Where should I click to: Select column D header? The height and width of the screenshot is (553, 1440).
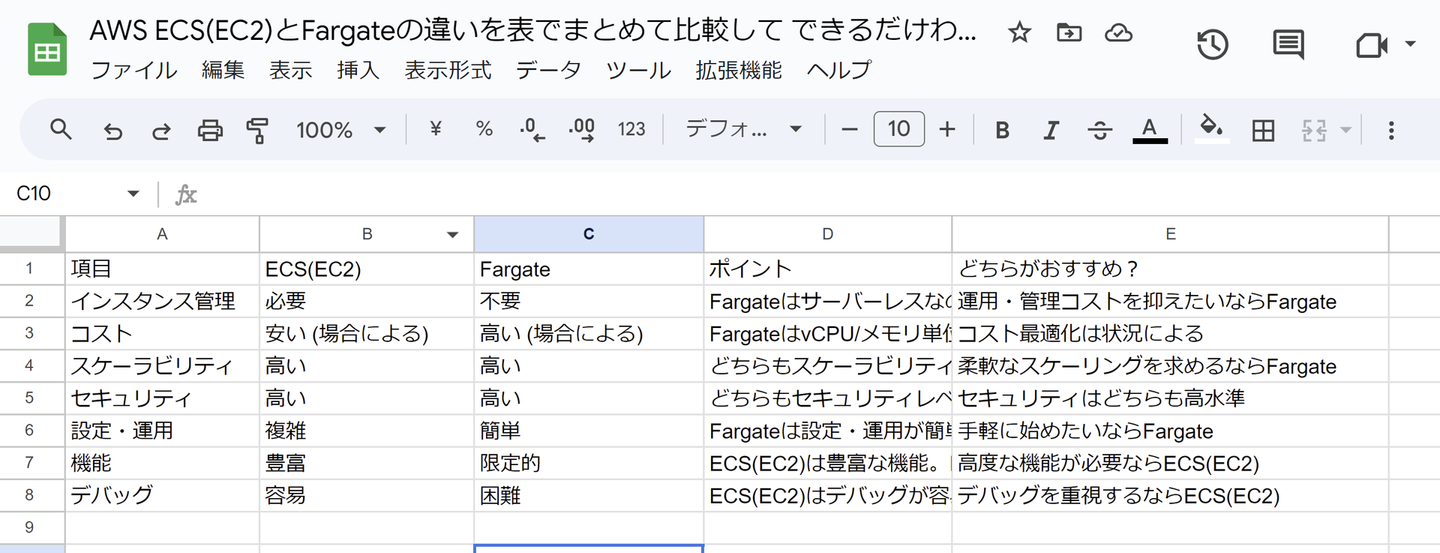click(828, 233)
